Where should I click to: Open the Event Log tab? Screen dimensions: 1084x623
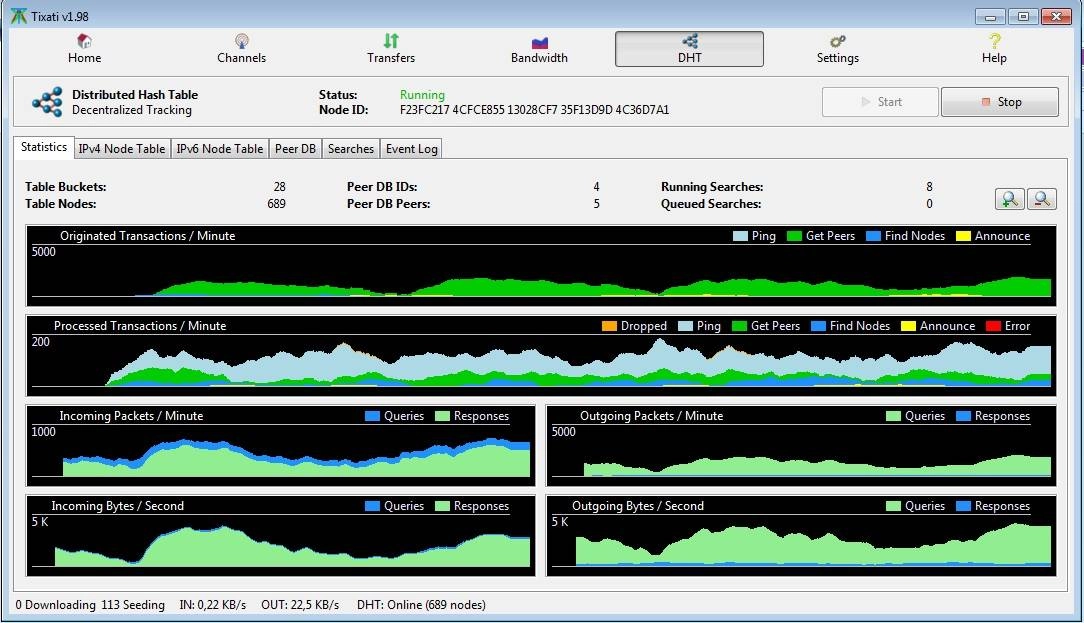[x=411, y=149]
